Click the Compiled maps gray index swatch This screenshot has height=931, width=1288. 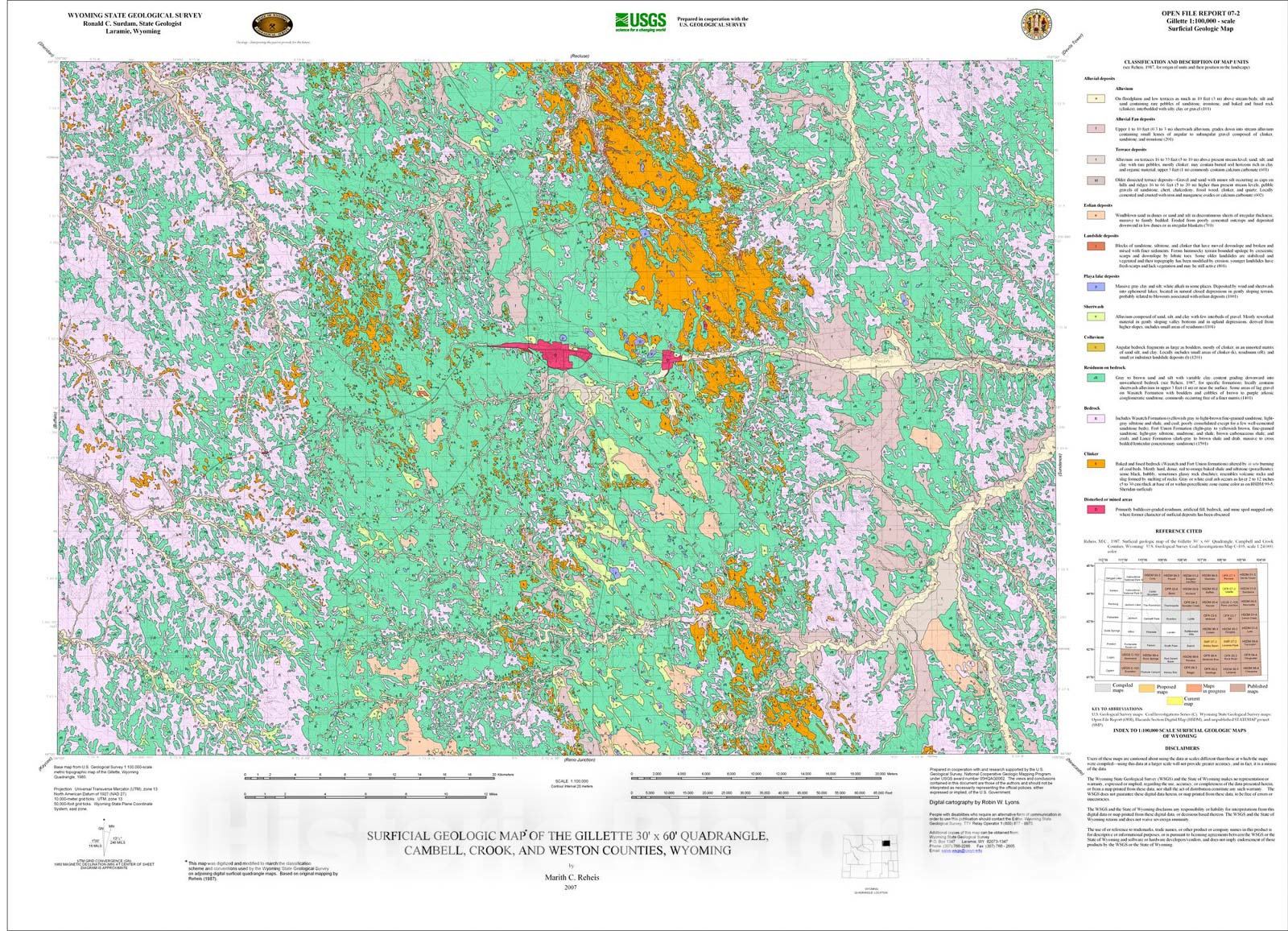(1101, 689)
